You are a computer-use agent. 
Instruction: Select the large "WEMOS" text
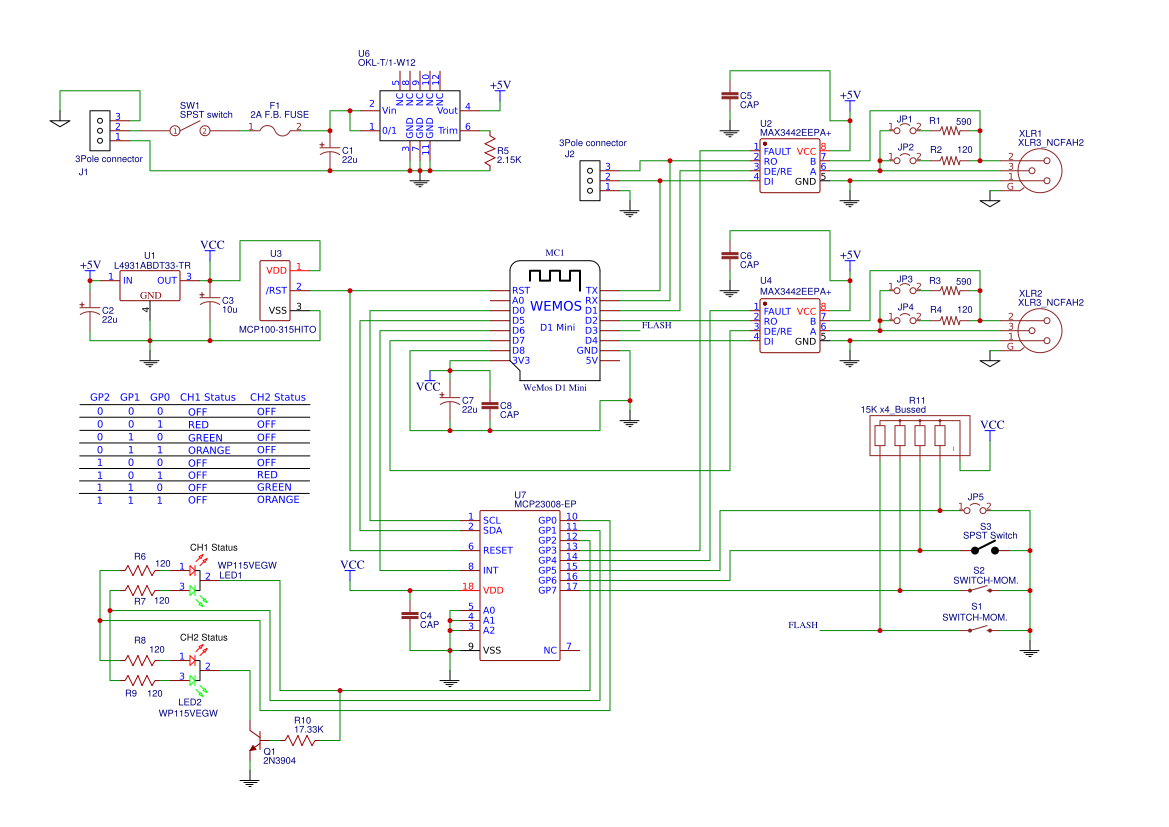(556, 306)
